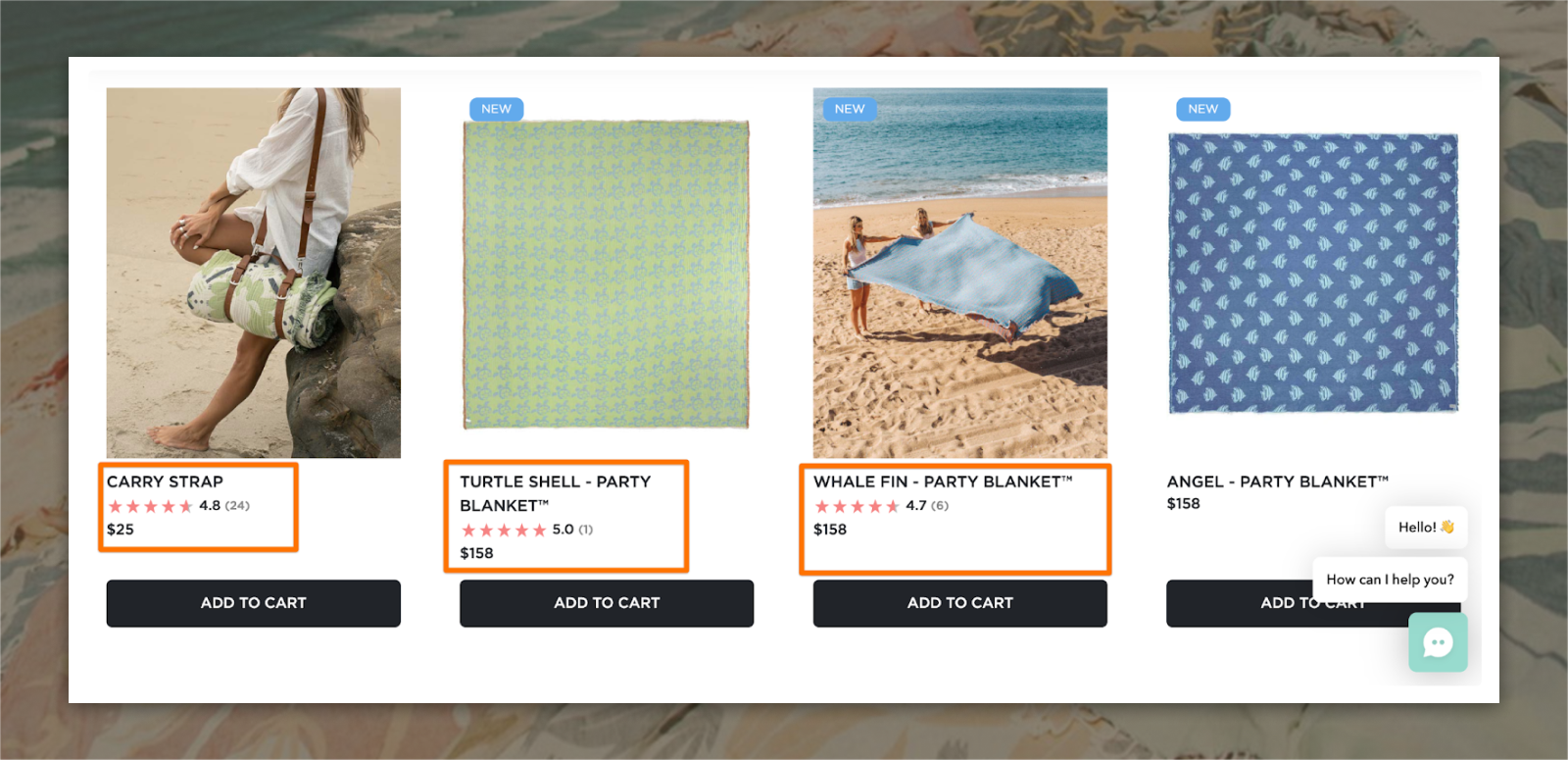Viewport: 1568px width, 760px height.
Task: Click the Carry Strap star rating
Action: [x=178, y=506]
